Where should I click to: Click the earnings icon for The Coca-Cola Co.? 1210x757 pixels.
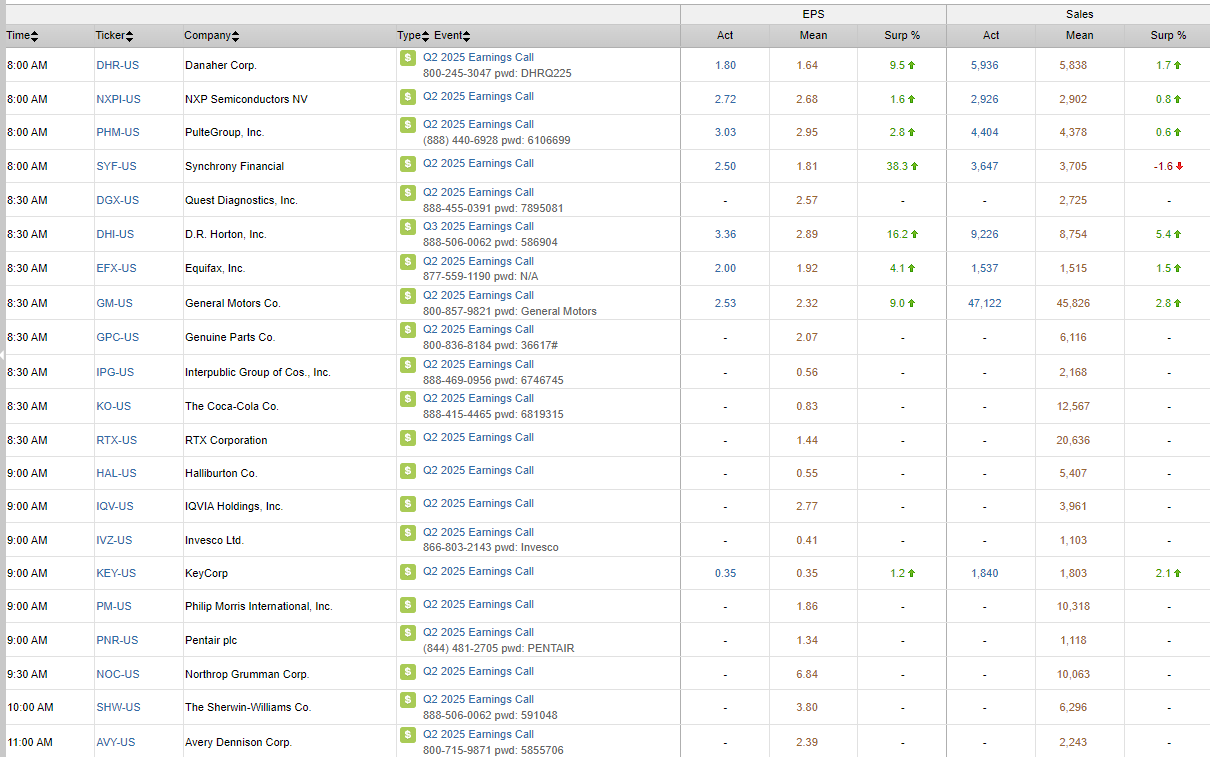[x=407, y=399]
